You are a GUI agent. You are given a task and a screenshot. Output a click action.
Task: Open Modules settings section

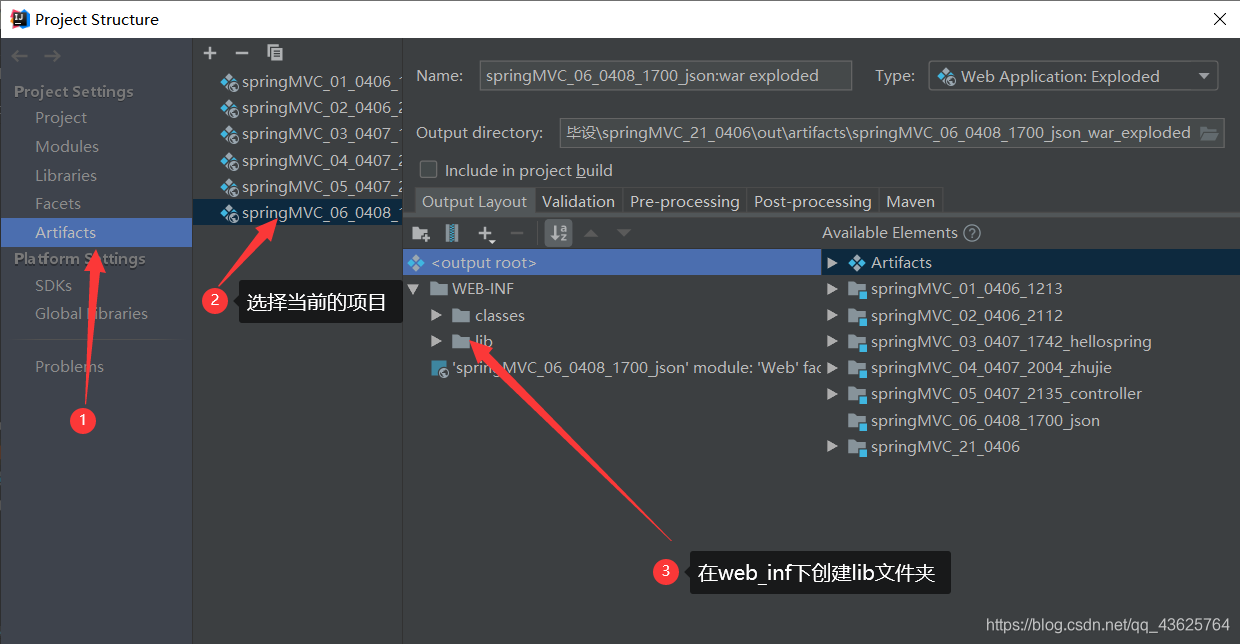pyautogui.click(x=67, y=146)
